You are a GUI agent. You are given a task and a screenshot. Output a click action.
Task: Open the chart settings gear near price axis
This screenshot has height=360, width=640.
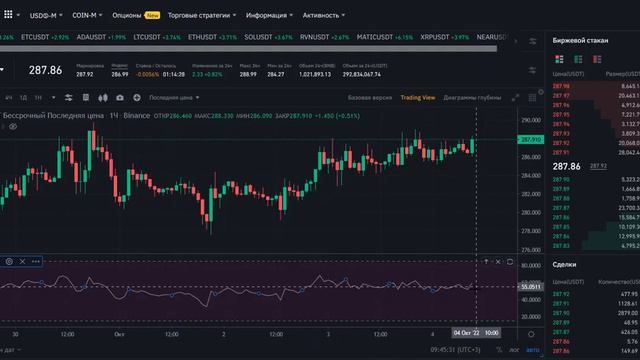[x=541, y=92]
